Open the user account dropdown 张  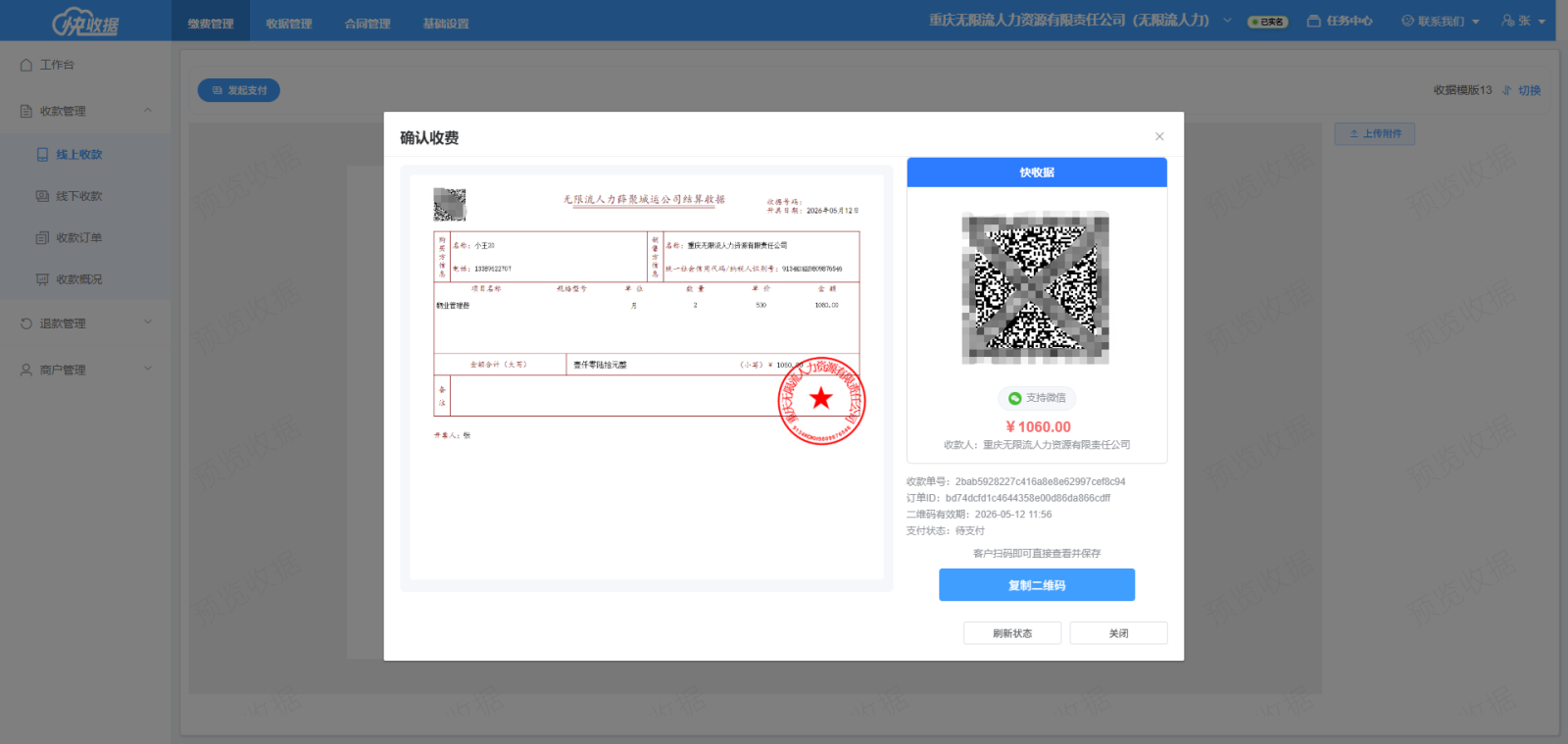(1524, 21)
